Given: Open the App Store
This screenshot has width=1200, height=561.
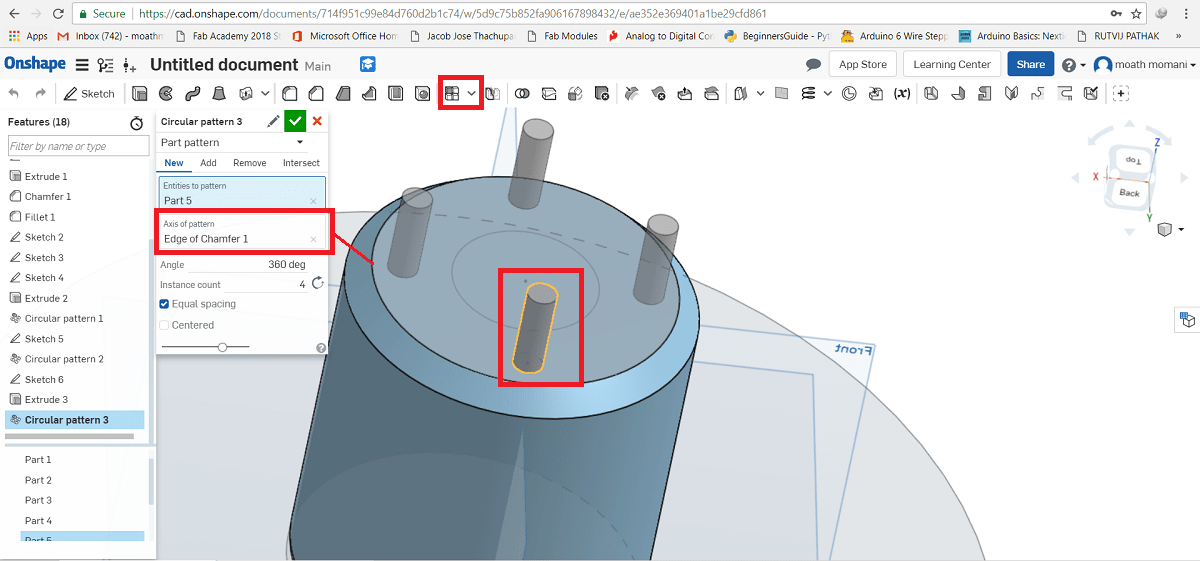Looking at the screenshot, I should 862,64.
